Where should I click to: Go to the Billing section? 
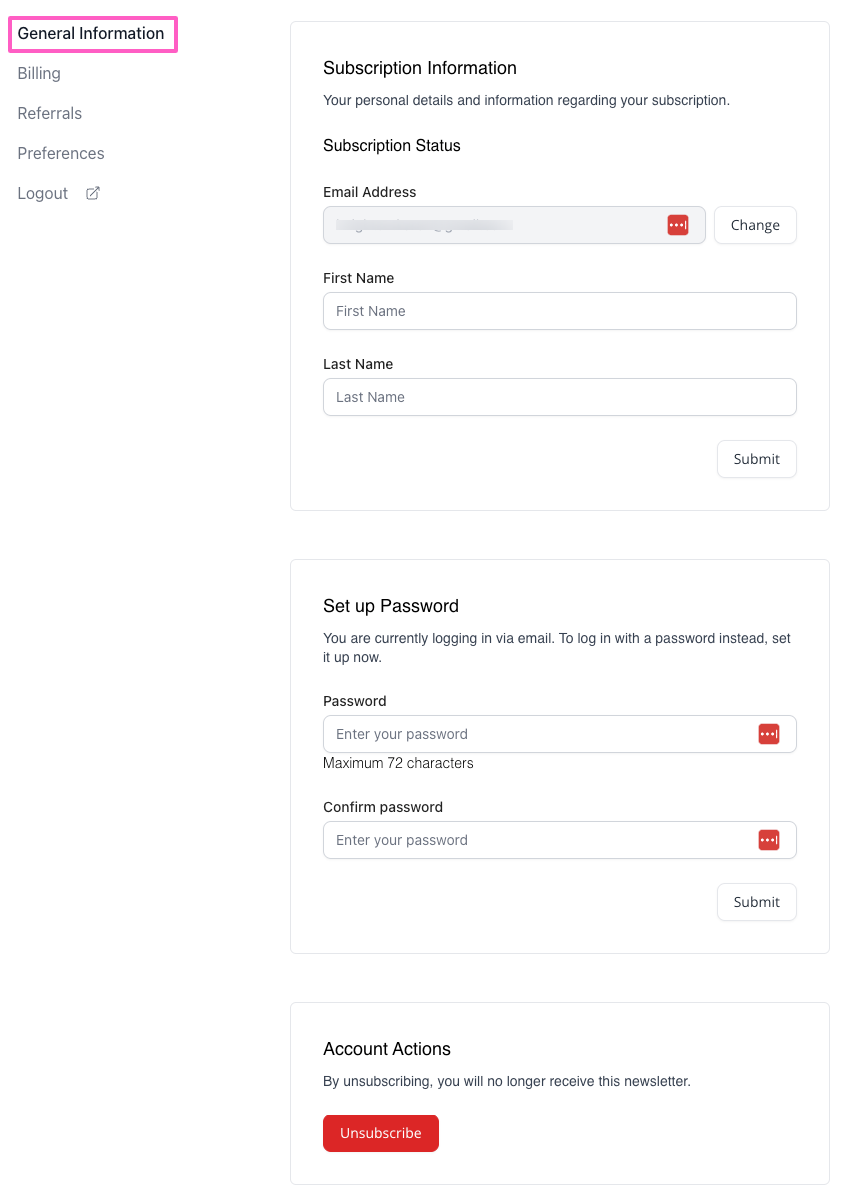click(x=39, y=73)
